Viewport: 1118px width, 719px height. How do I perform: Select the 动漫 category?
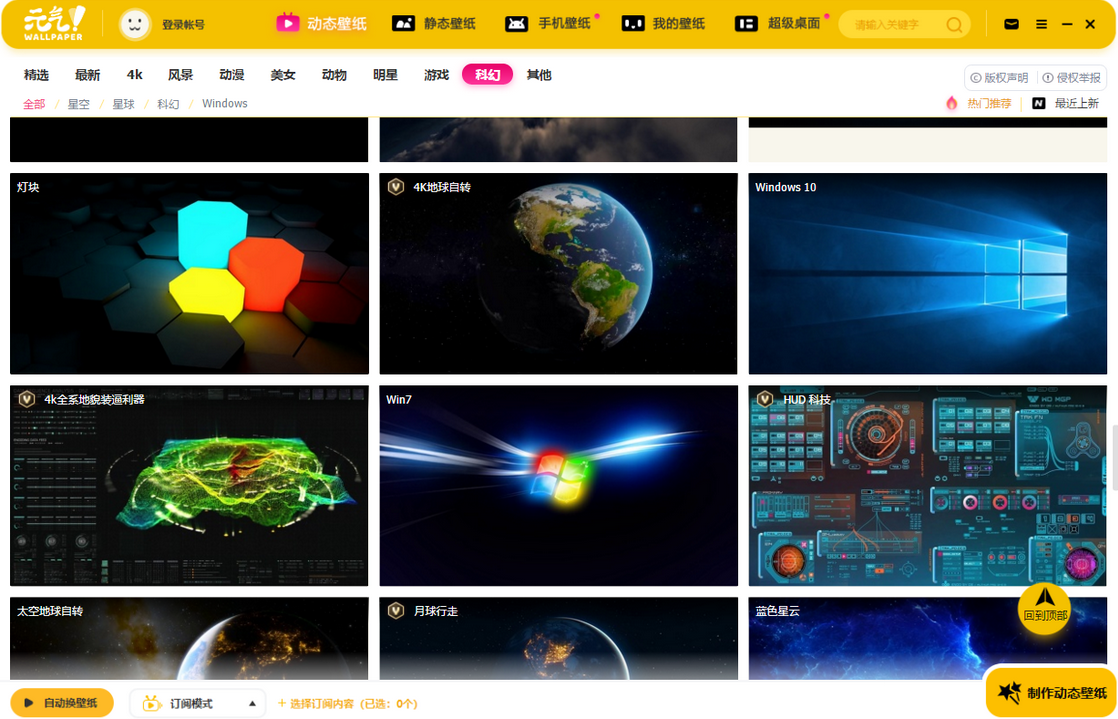[232, 75]
